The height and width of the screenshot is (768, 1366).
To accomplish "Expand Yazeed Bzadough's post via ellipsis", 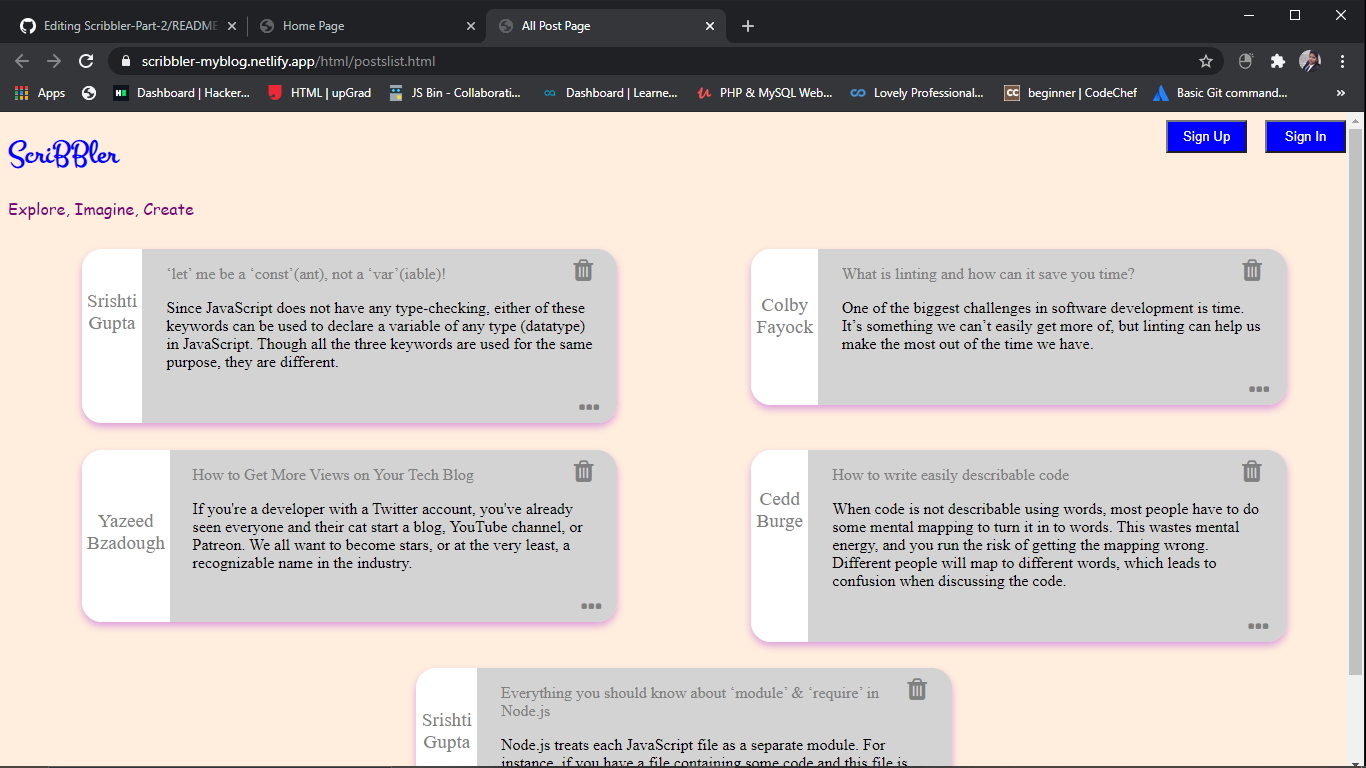I will tap(591, 605).
